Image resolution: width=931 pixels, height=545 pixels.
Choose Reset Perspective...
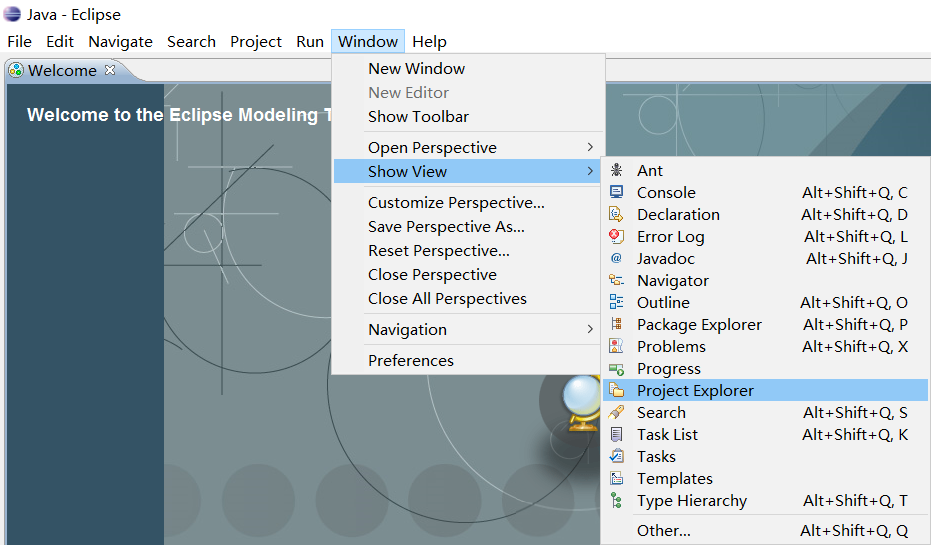[x=468, y=251]
